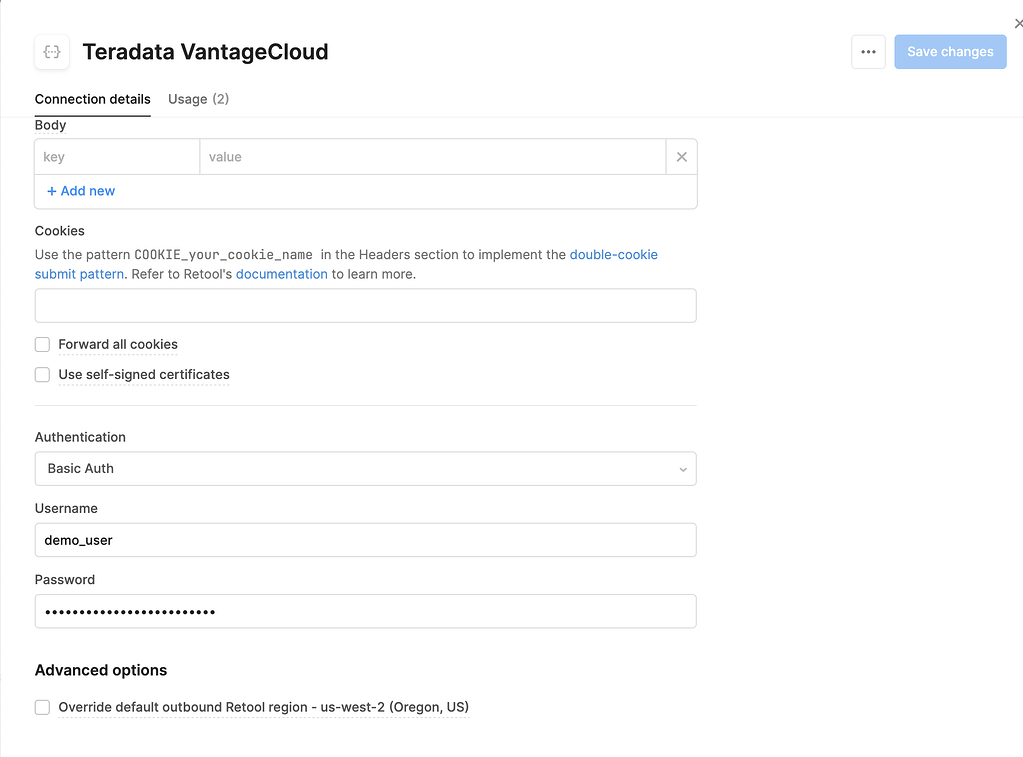Open Retool's documentation link
Viewport: 1023px width, 757px height.
point(281,274)
